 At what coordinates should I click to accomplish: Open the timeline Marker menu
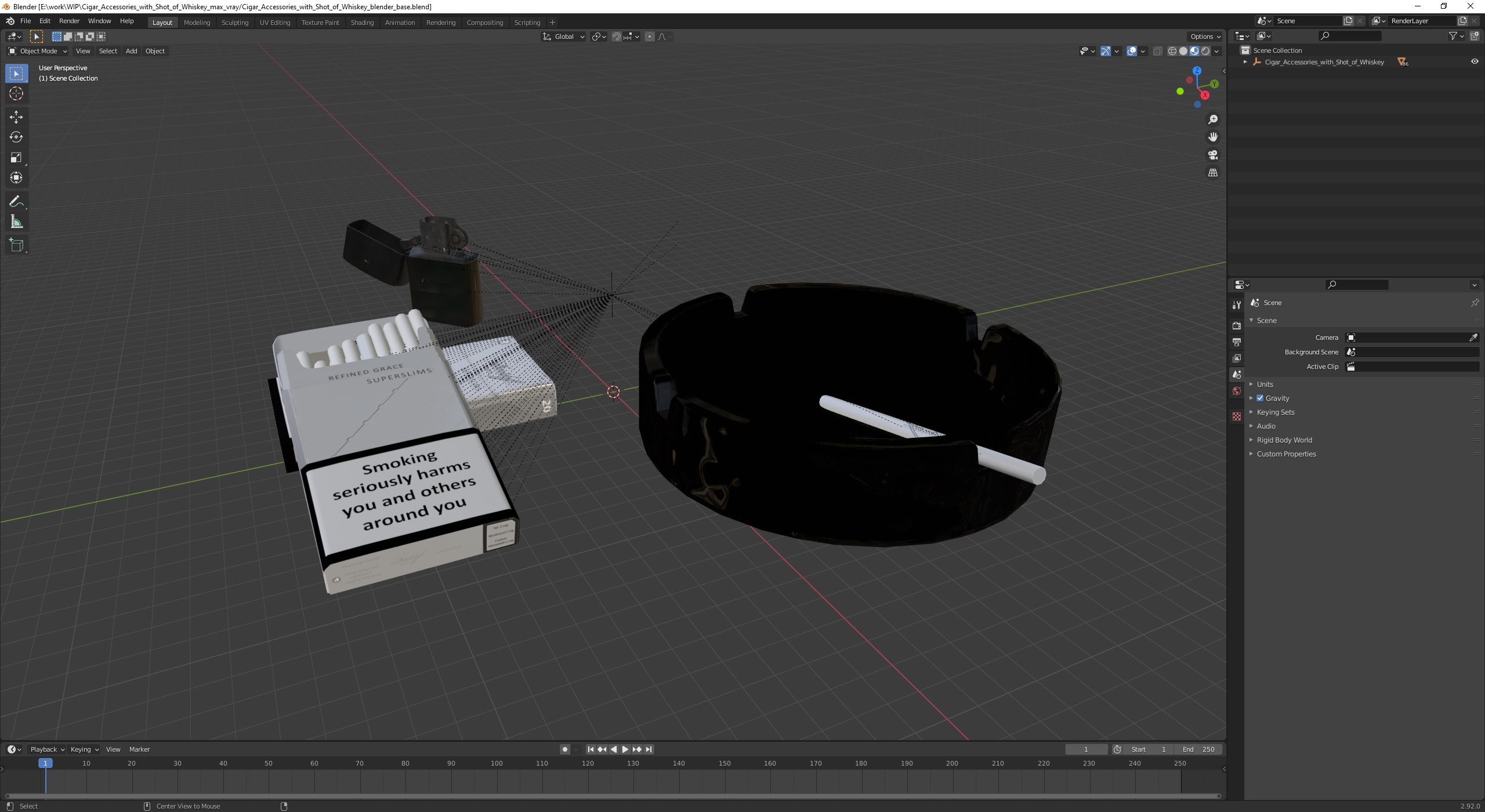click(x=139, y=749)
